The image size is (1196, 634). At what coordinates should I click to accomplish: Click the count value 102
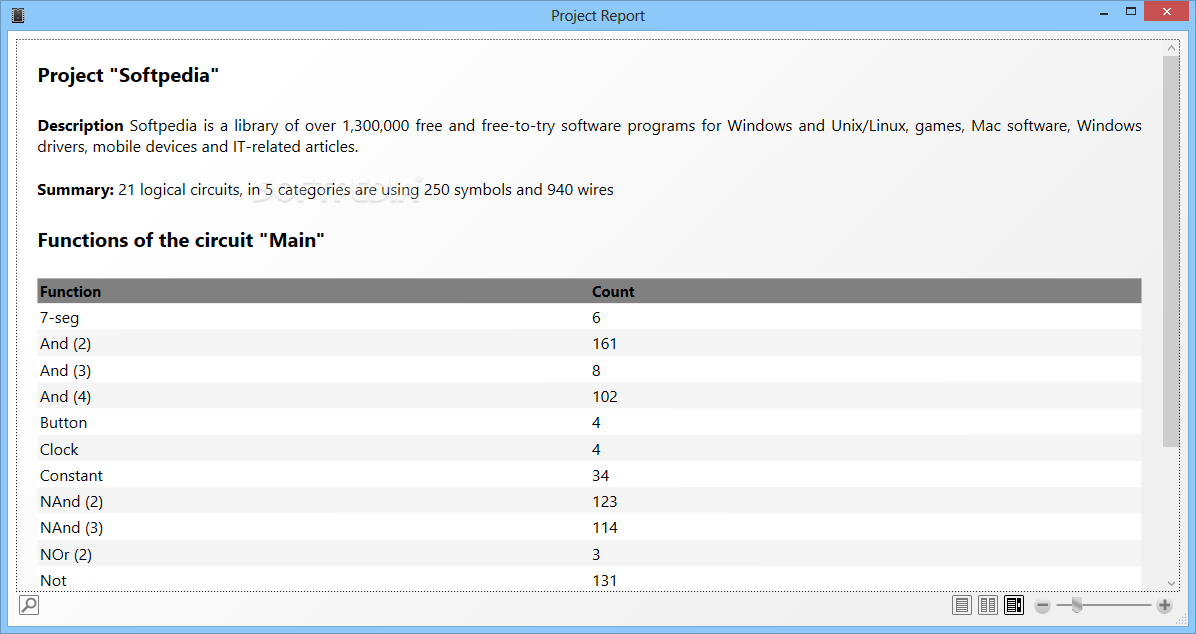point(605,396)
